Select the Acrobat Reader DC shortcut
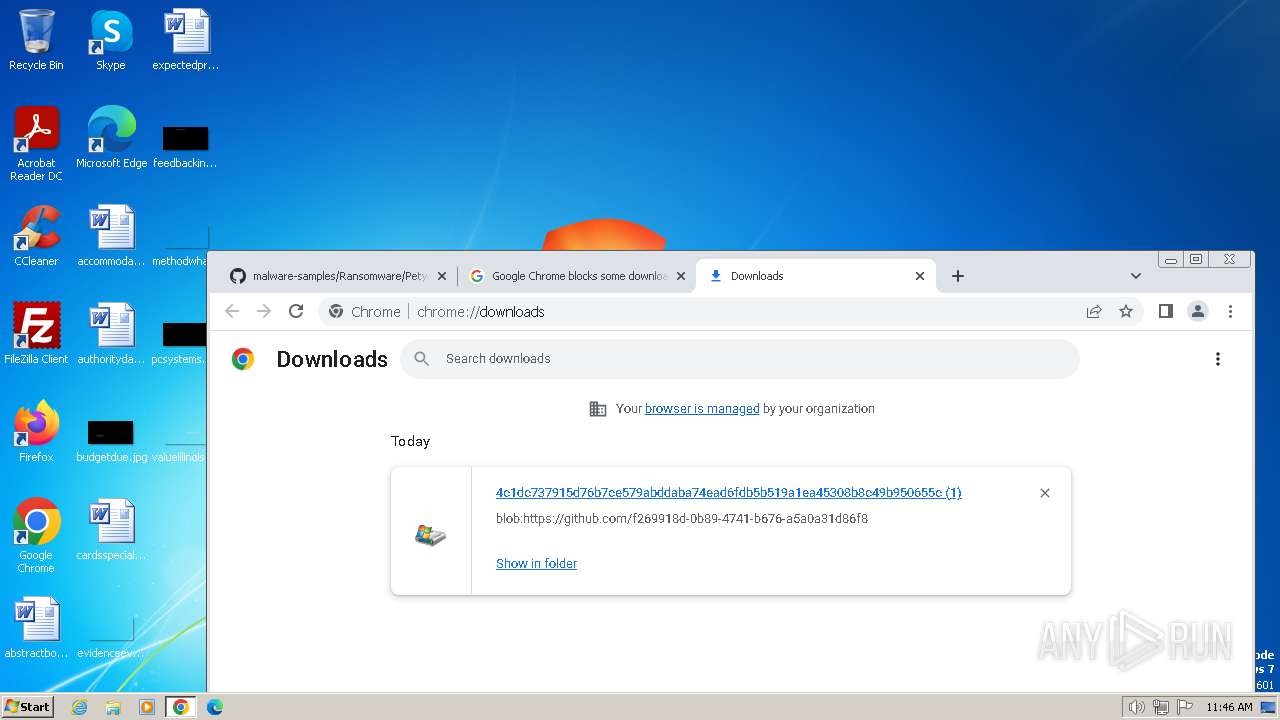Screen dimensions: 1280x720 click(x=36, y=144)
